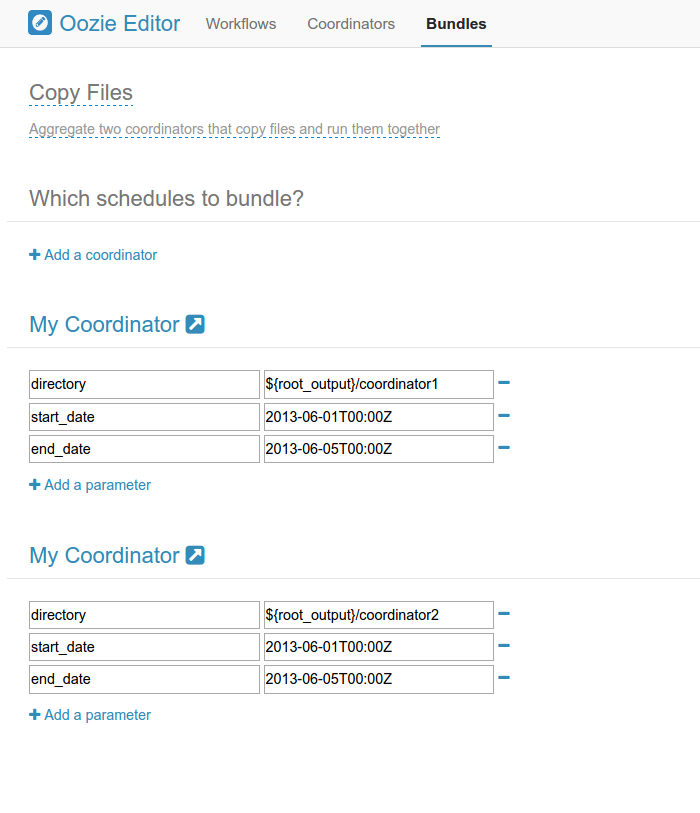Select the Bundles tab
The height and width of the screenshot is (813, 700).
(x=456, y=24)
